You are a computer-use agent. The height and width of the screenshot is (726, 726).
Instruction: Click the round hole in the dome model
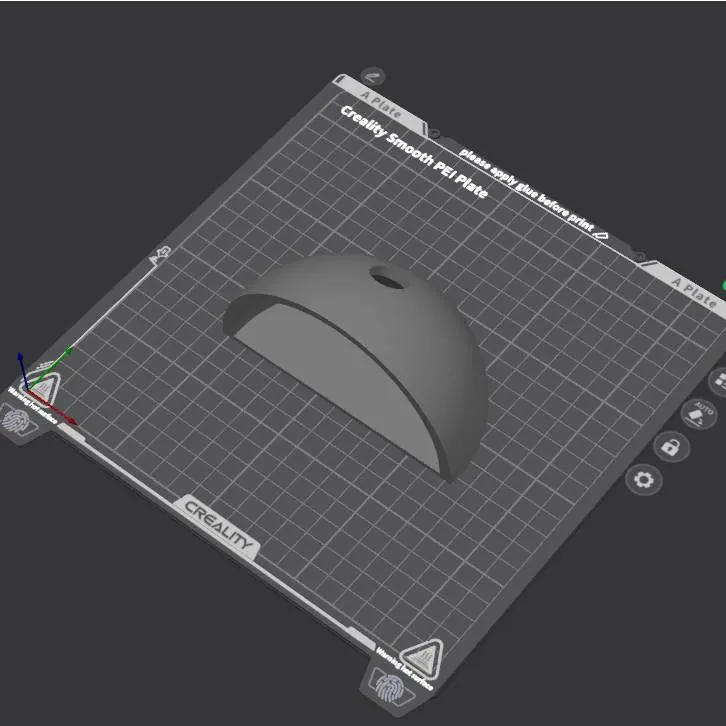(x=389, y=278)
